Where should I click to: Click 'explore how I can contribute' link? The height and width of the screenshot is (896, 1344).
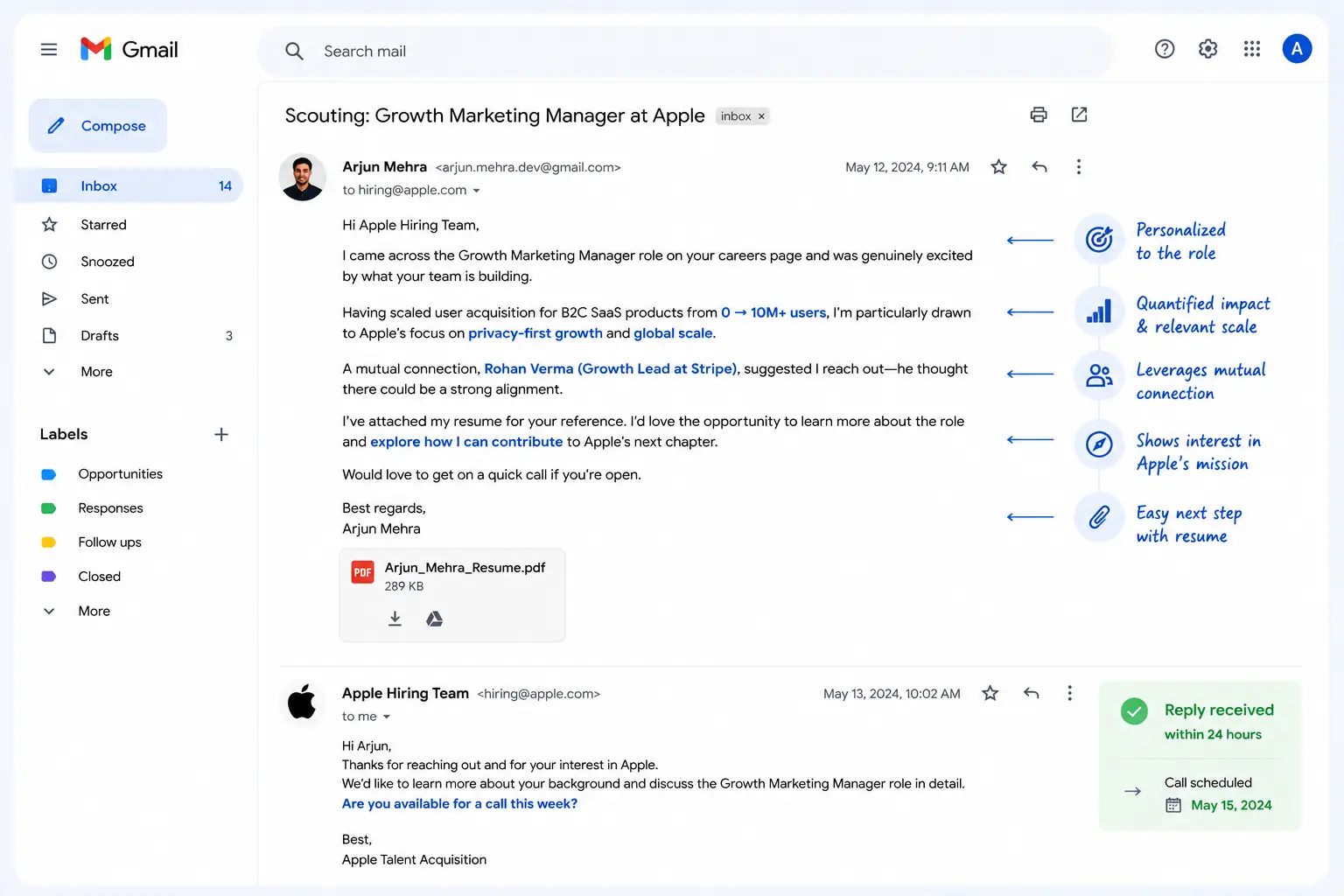(466, 442)
